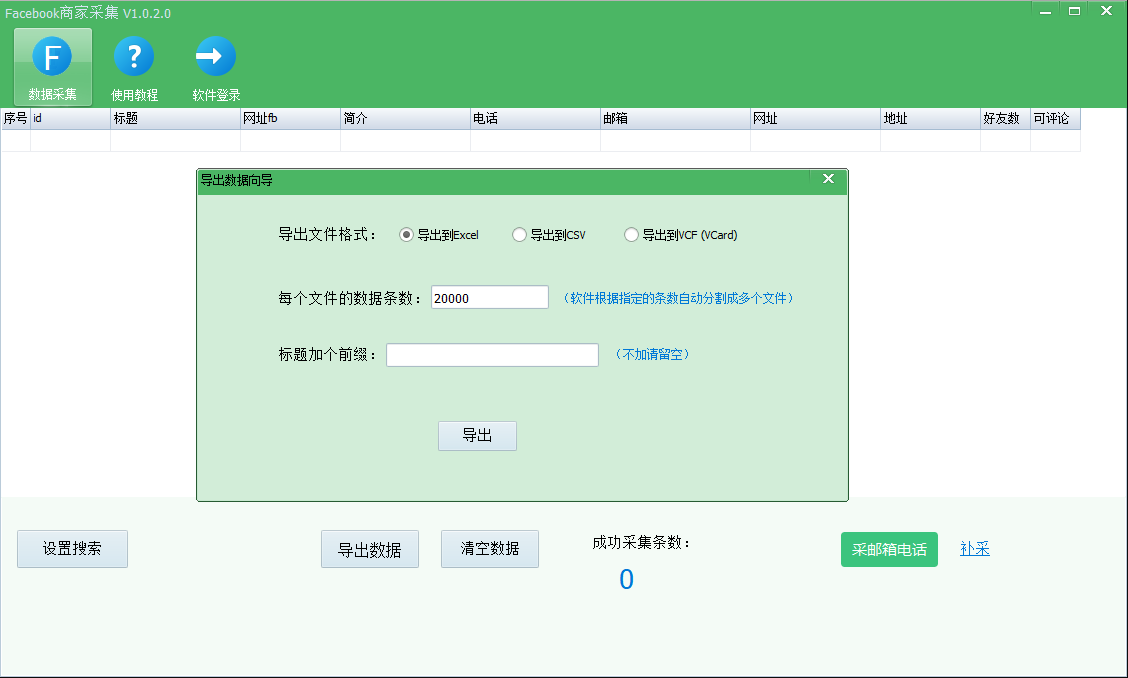Click the 软件根据指定的条数自动分割成多个文件 hint text
Viewport: 1128px width, 678px height.
678,298
